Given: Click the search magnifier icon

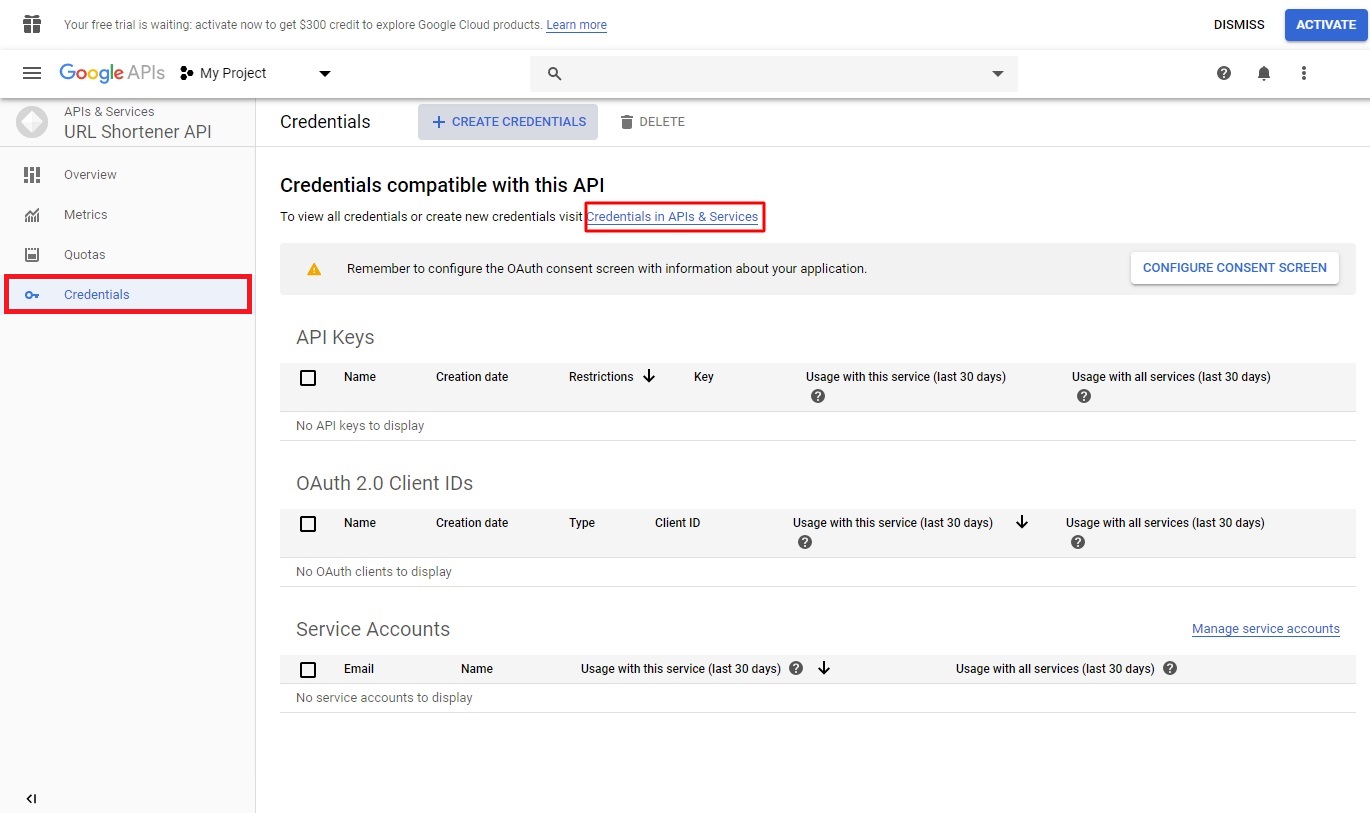Looking at the screenshot, I should [555, 74].
